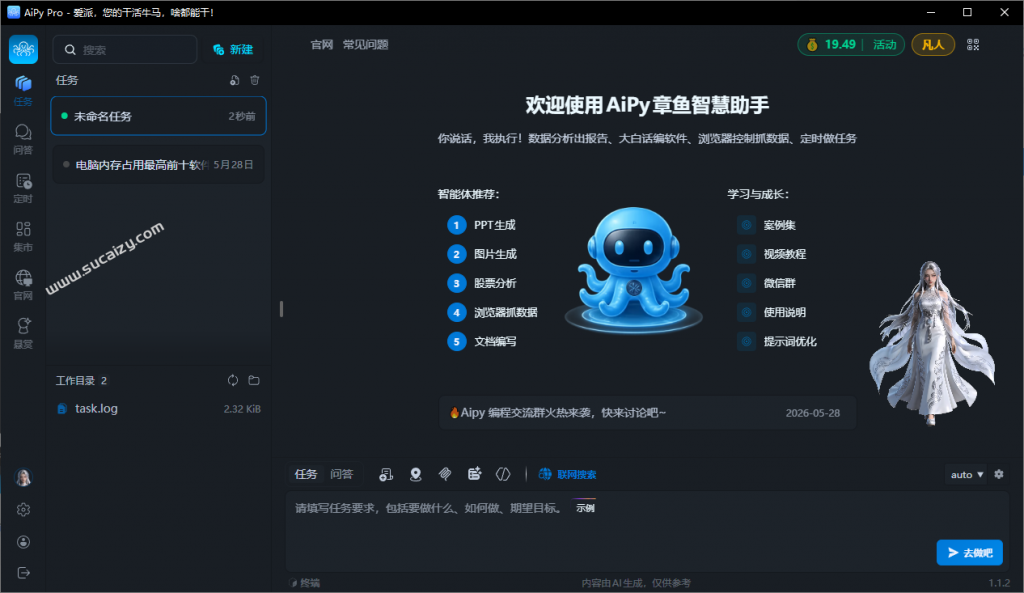Open the 官网 link in top bar

(321, 44)
